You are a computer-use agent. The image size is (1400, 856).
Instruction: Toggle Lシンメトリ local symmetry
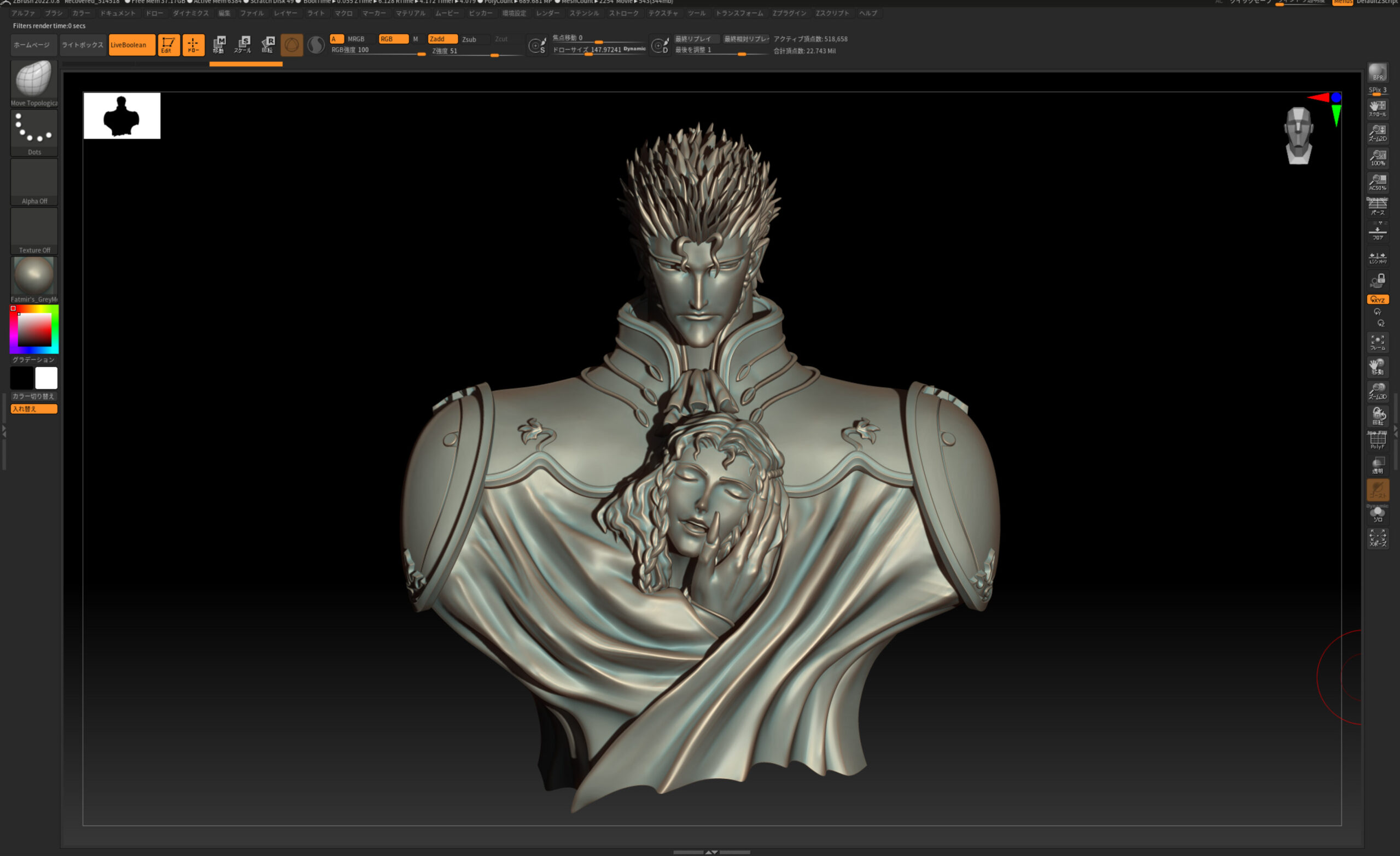tap(1378, 257)
